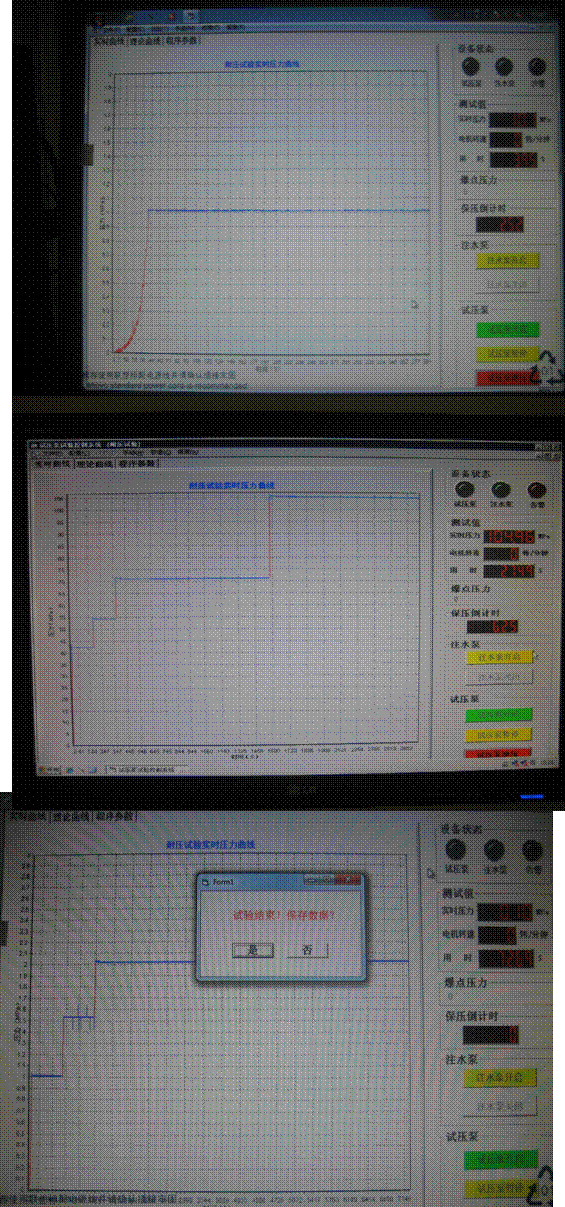565x1207 pixels.
Task: Click 试压泵 status lamp in the top screen
Action: pyautogui.click(x=469, y=65)
